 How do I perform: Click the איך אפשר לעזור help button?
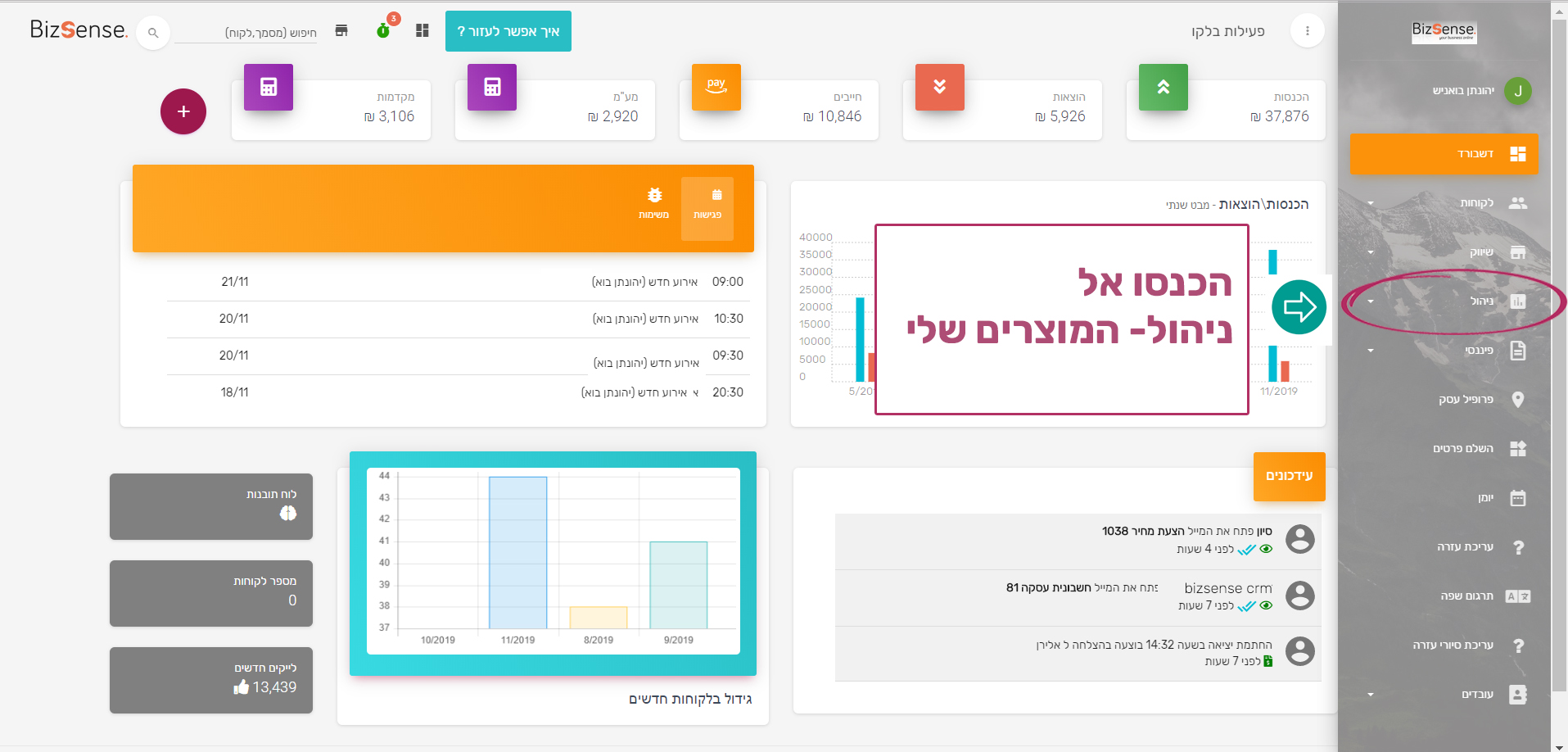click(508, 31)
